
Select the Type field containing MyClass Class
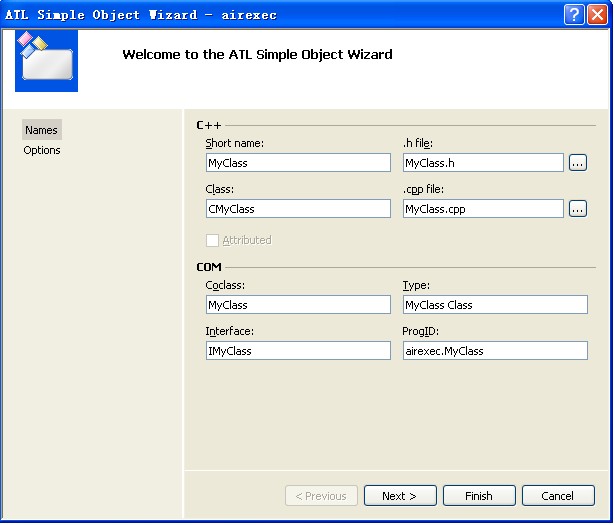click(494, 305)
